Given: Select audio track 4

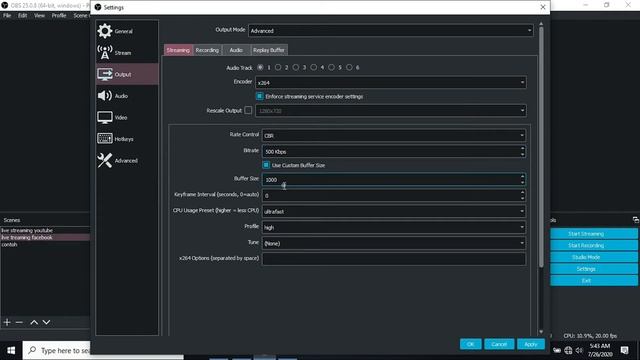Looking at the screenshot, I should tap(313, 67).
